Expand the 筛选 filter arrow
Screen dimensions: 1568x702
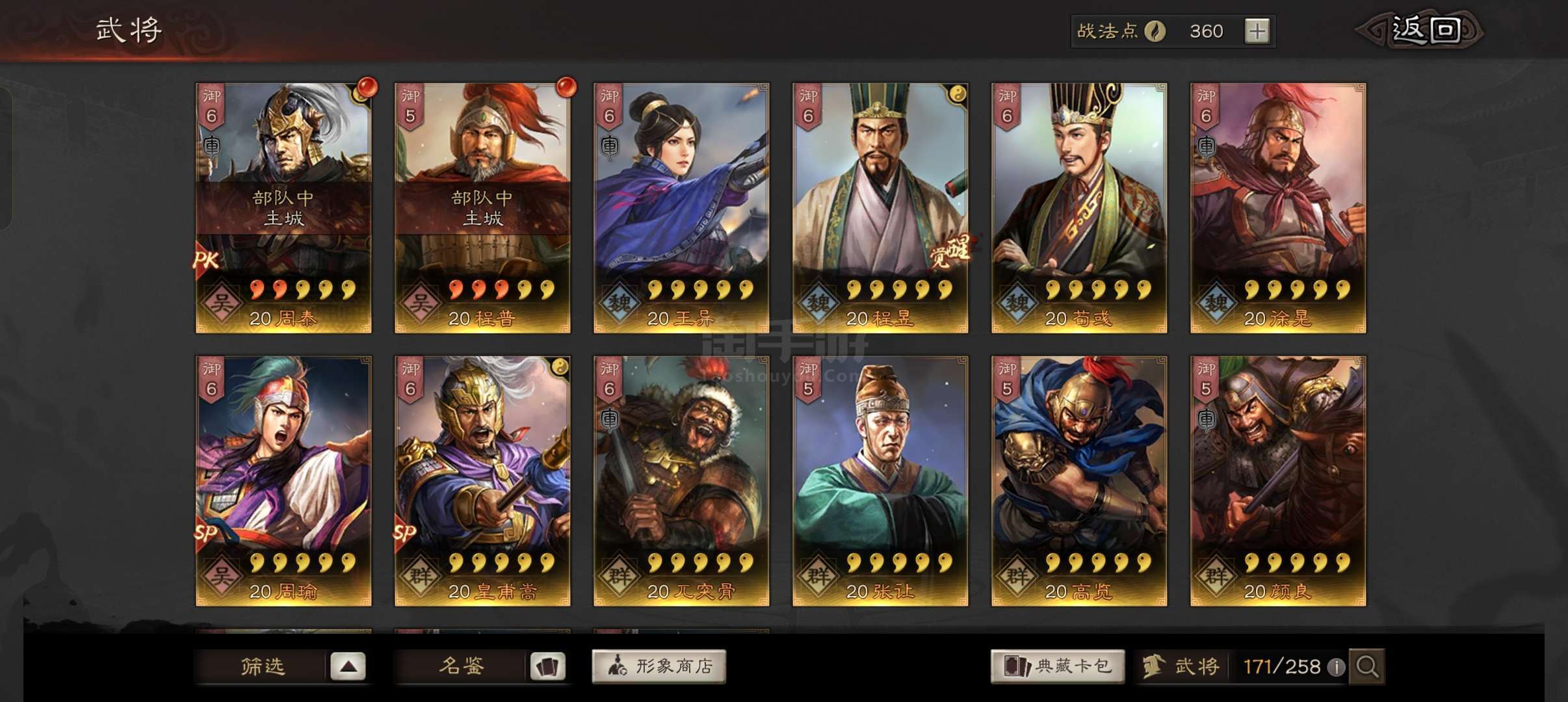[x=348, y=666]
